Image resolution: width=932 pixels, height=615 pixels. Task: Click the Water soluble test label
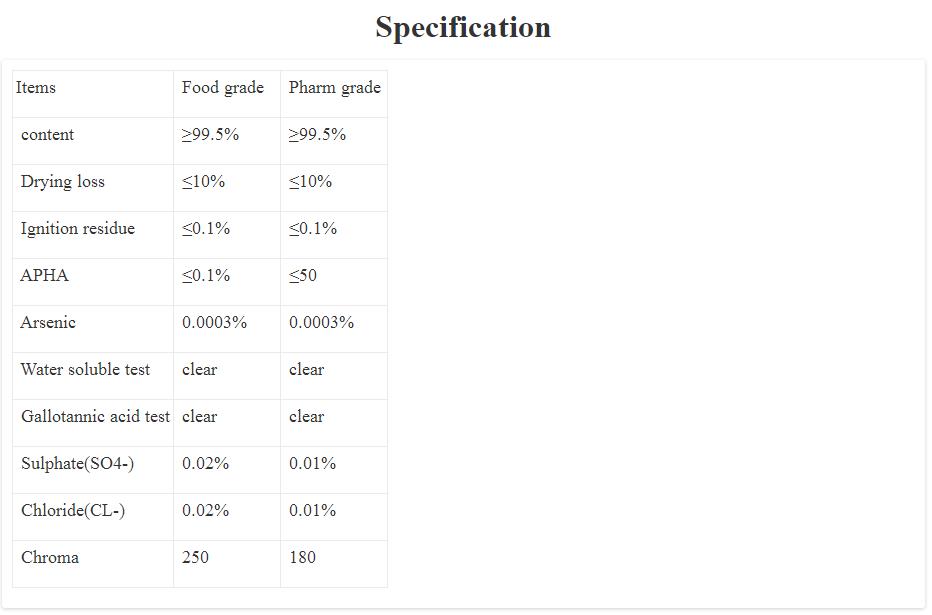click(x=86, y=370)
